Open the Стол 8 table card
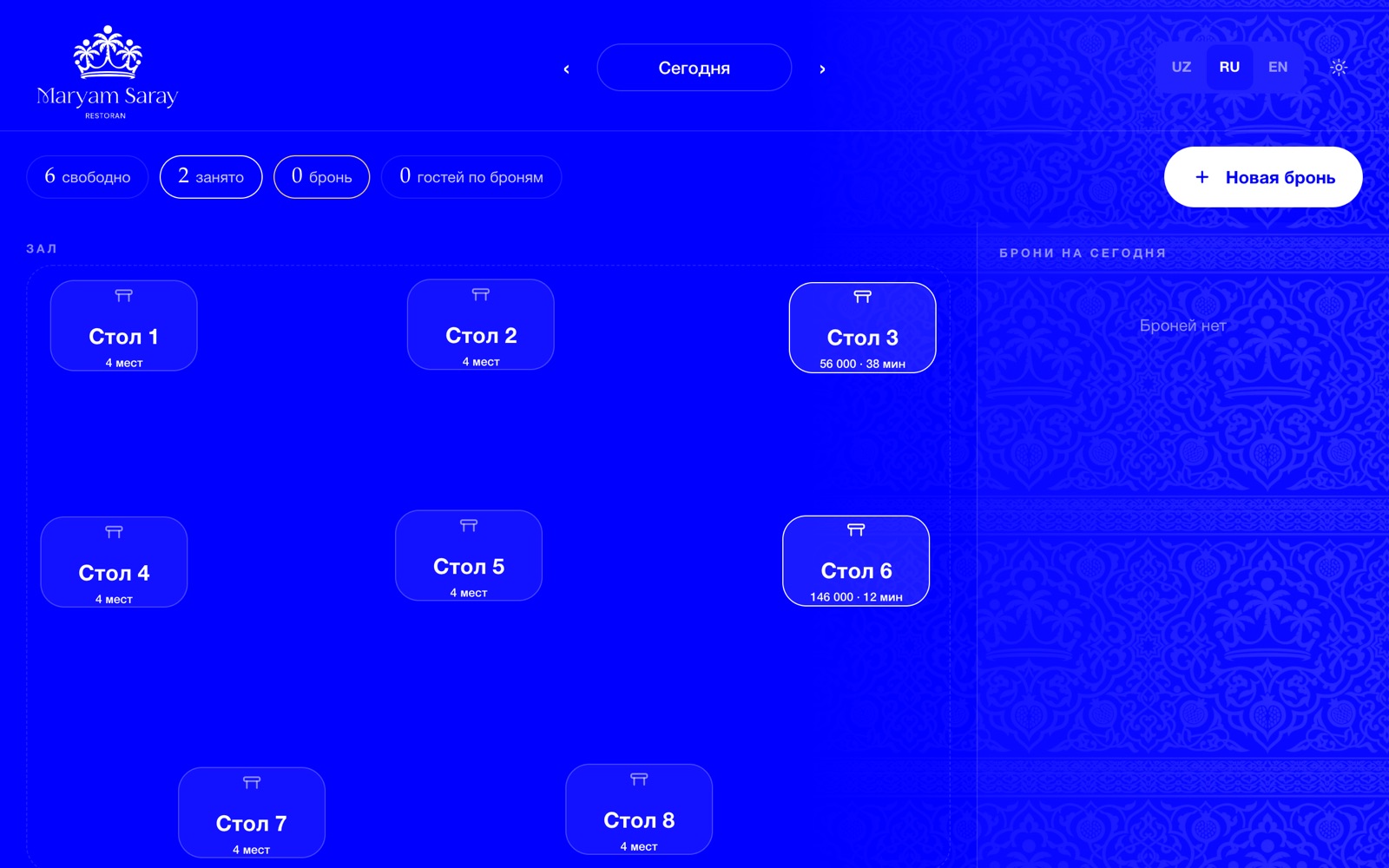 tap(639, 809)
